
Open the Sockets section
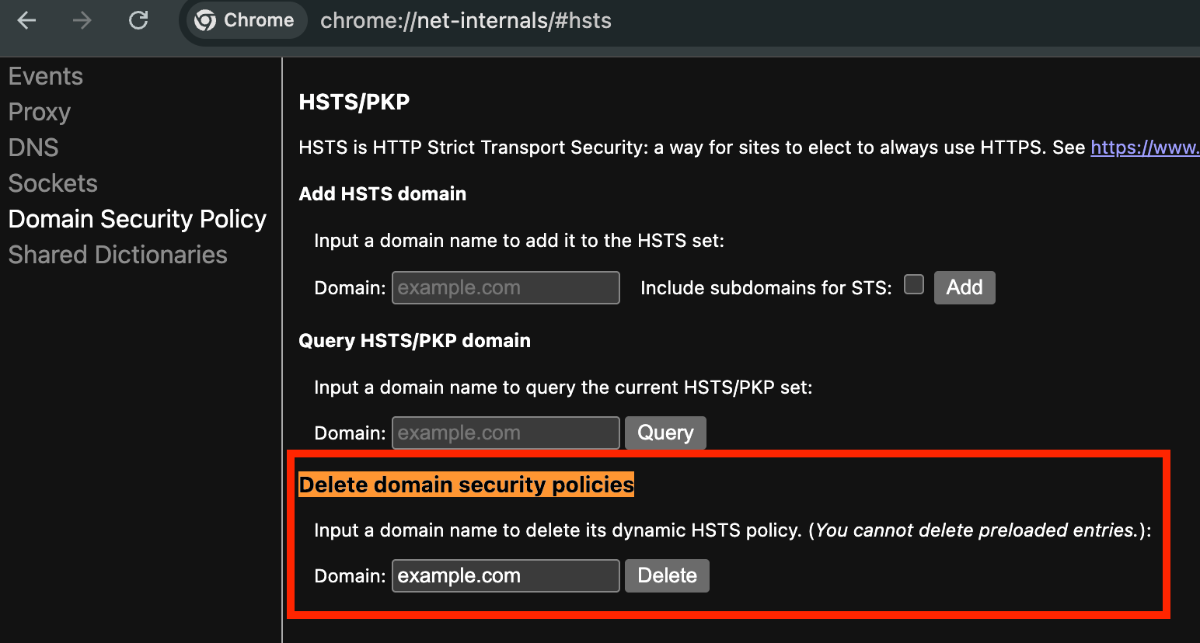tap(52, 183)
